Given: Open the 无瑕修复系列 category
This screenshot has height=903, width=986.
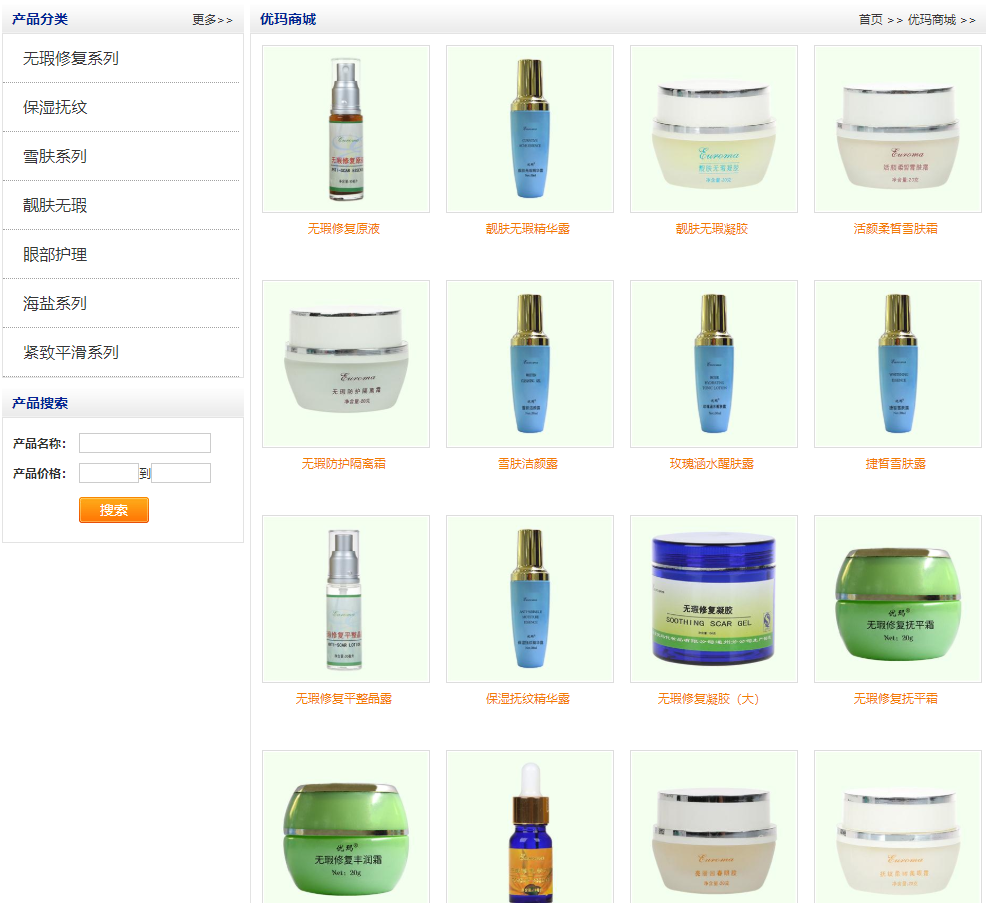Looking at the screenshot, I should 70,58.
